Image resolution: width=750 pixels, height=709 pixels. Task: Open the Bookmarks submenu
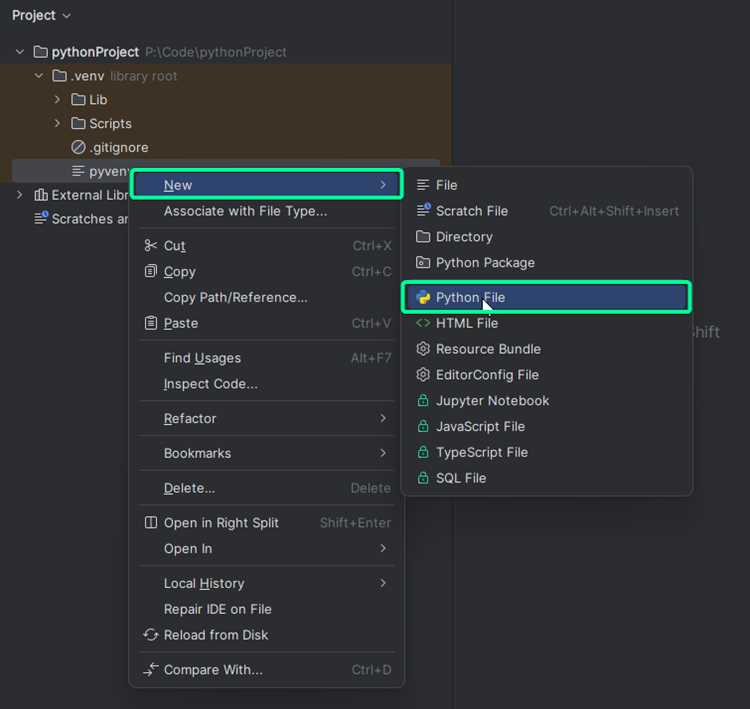[267, 453]
